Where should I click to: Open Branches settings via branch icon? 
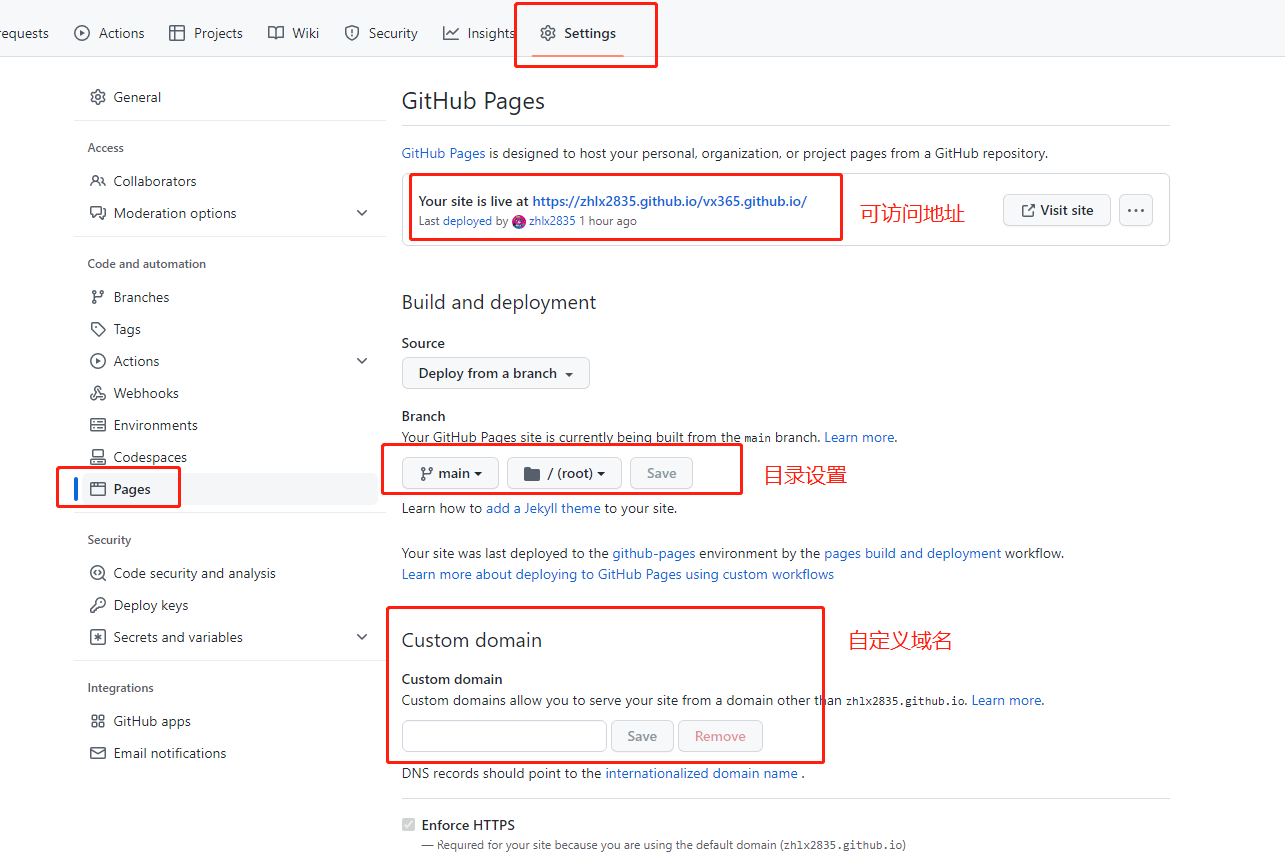coord(97,296)
